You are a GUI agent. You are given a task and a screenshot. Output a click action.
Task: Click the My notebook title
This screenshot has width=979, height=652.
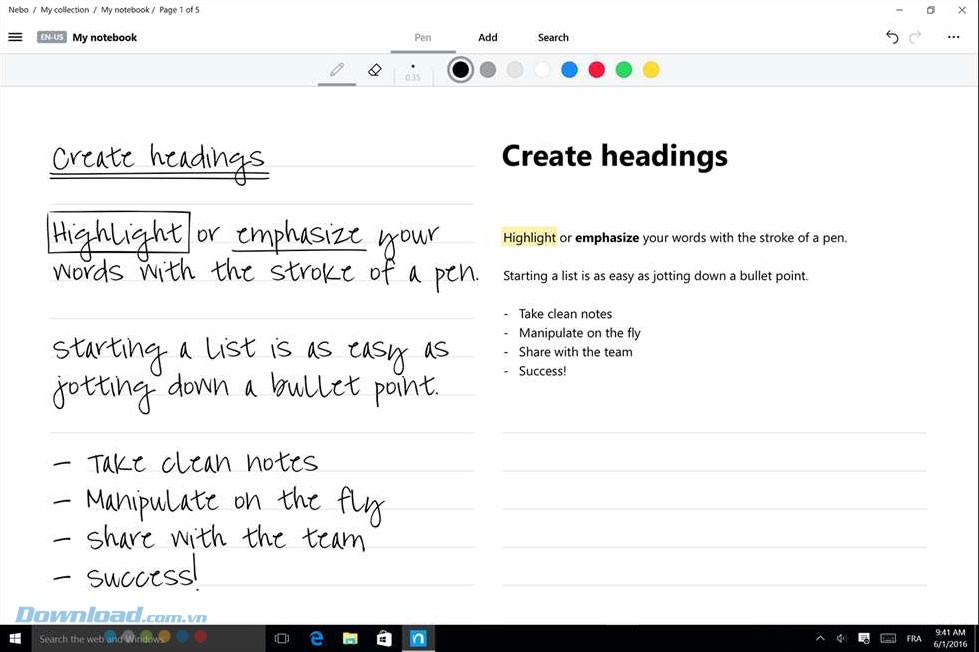click(105, 37)
